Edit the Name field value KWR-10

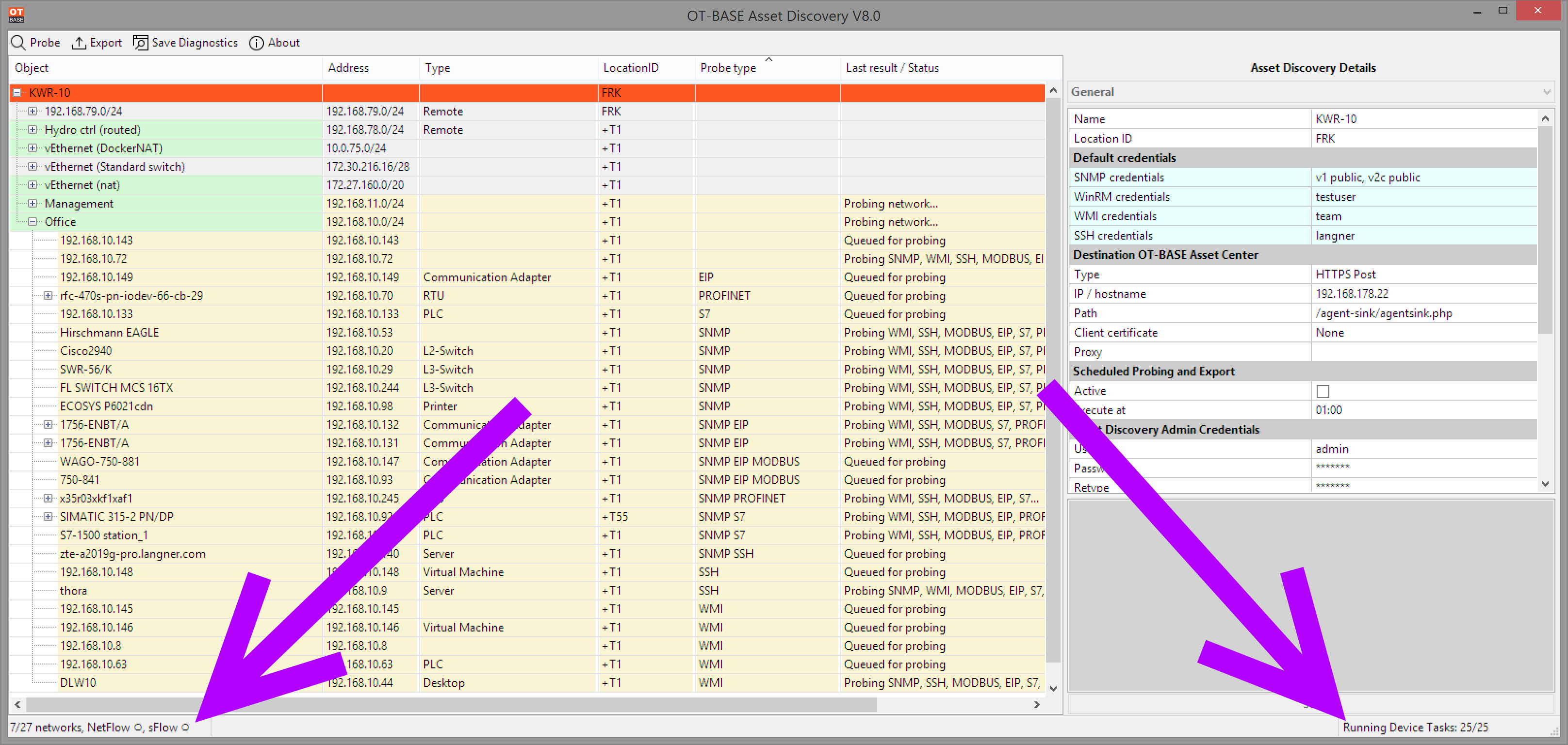pos(1424,119)
